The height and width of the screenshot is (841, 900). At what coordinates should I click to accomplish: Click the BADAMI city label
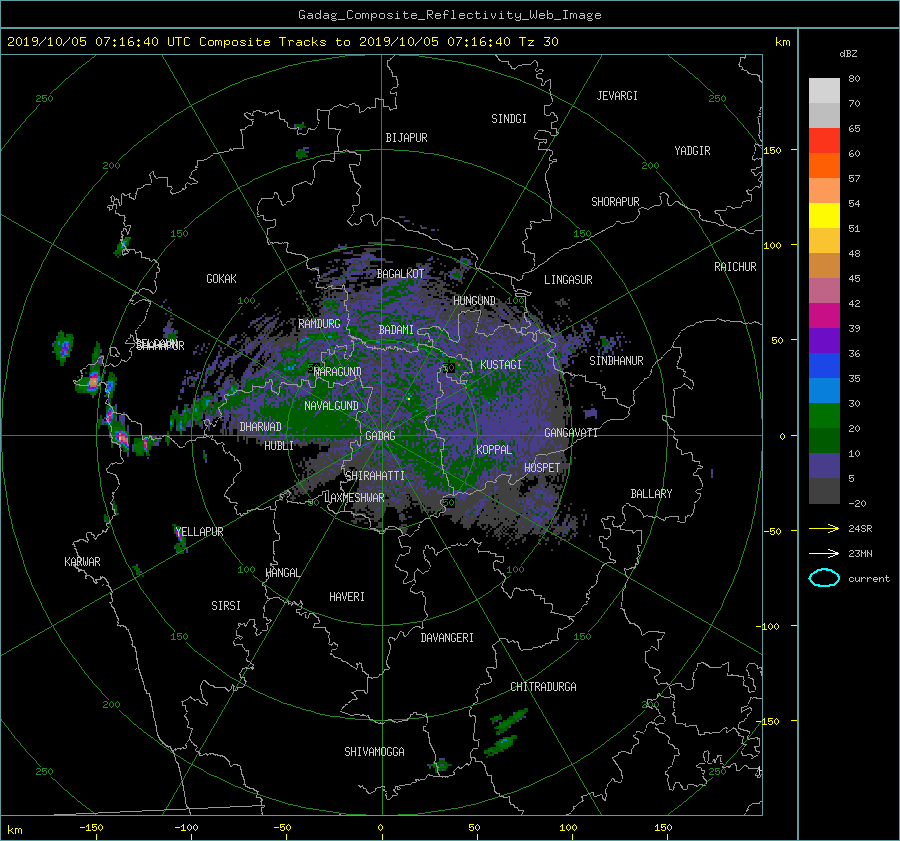[396, 330]
